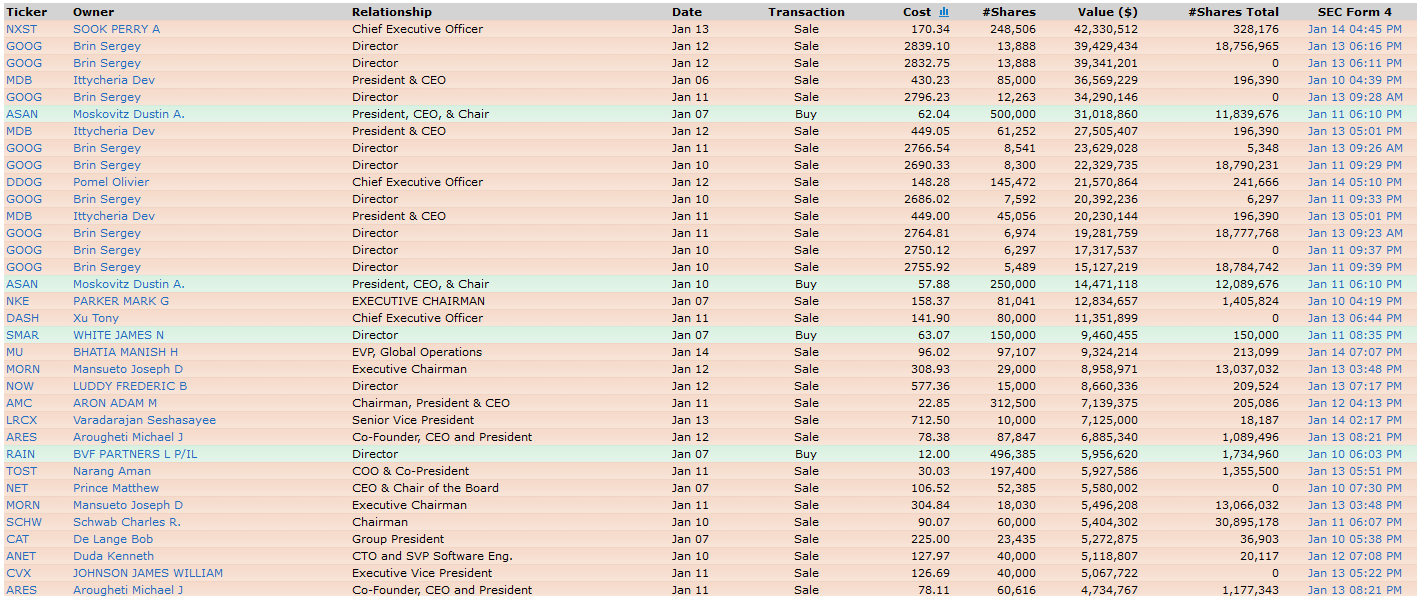
Task: View owner PARKER MARK G
Action: 121,301
